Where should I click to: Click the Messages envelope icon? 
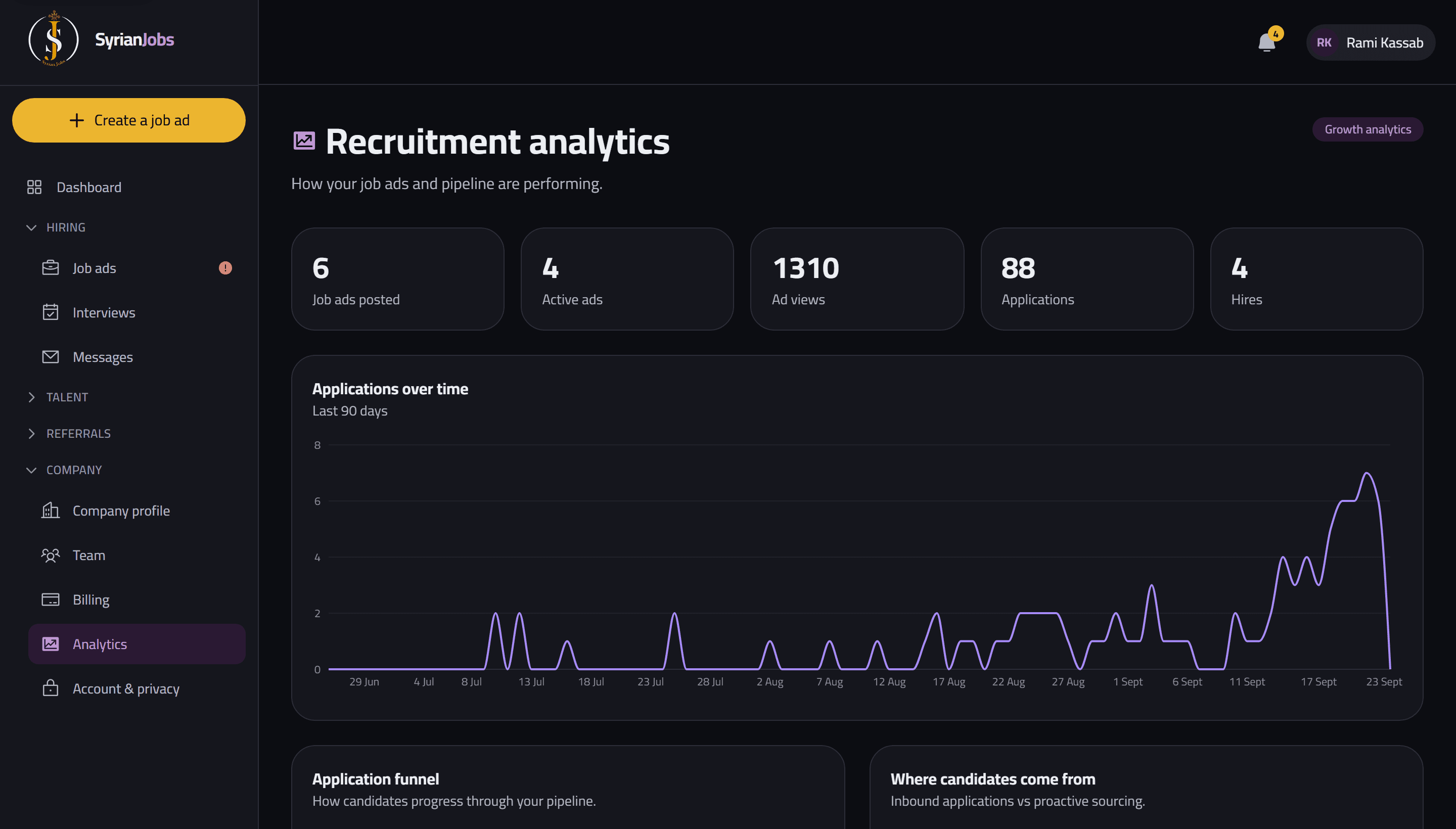51,357
